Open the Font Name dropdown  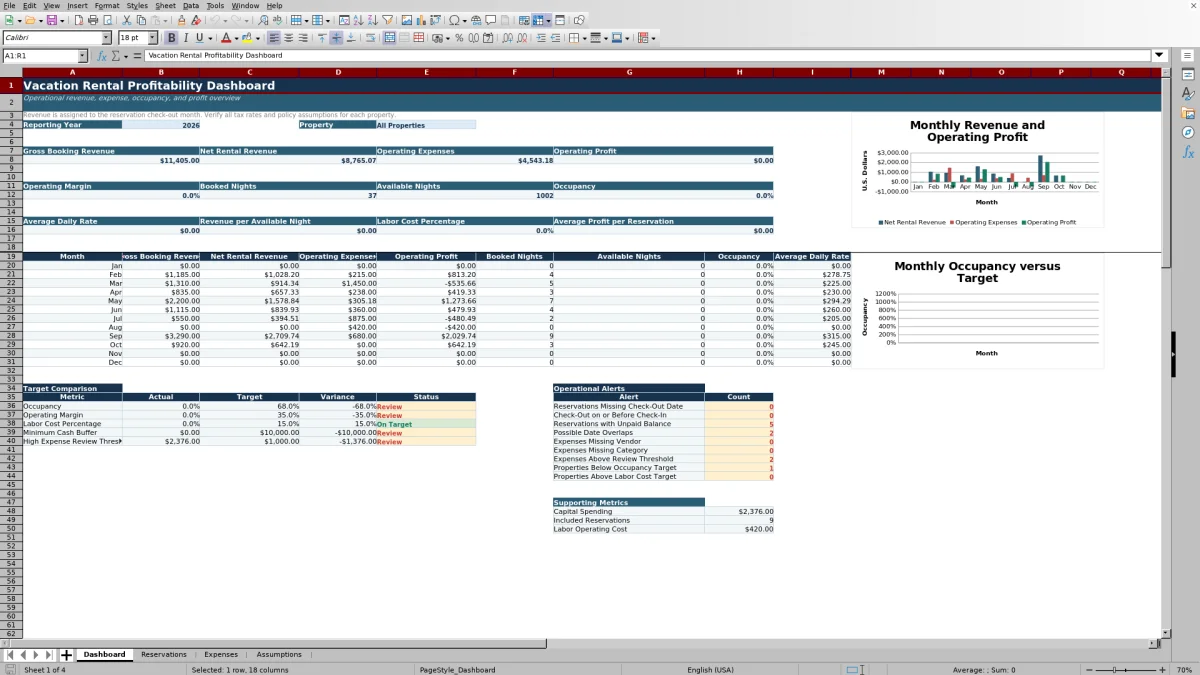pos(106,38)
